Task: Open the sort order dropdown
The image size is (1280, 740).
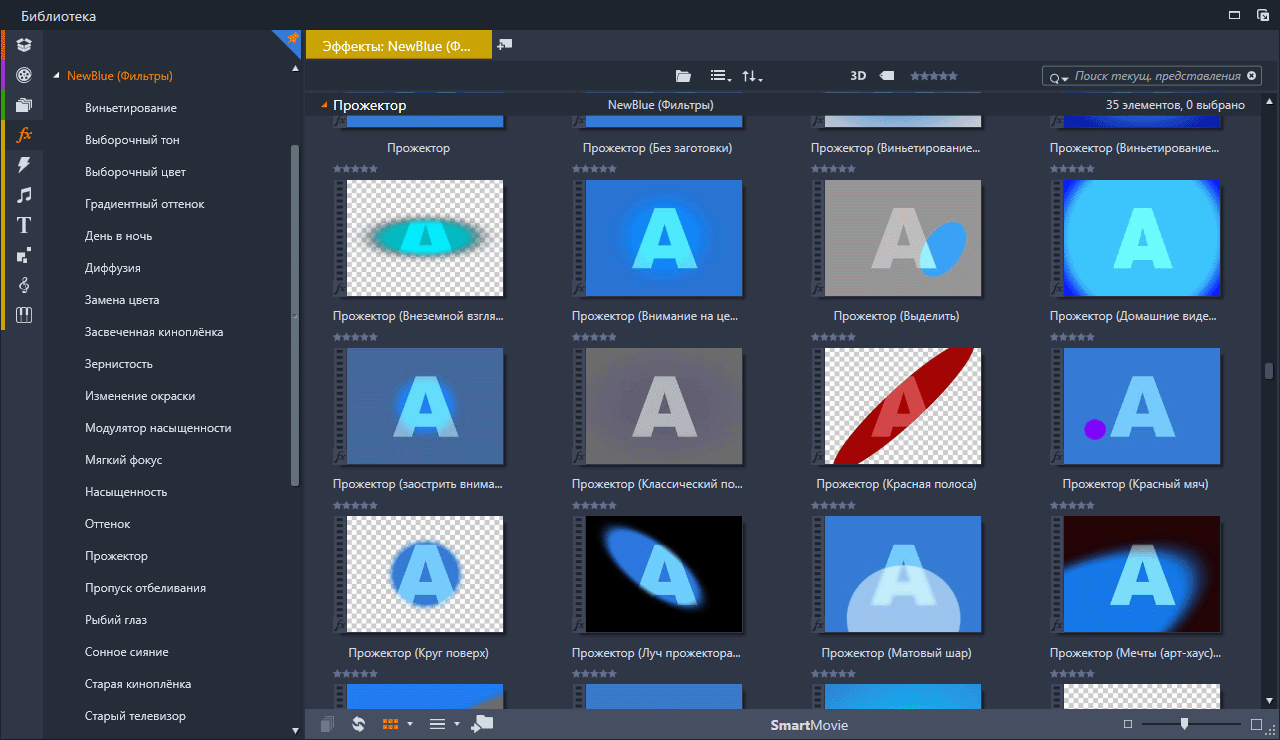Action: click(752, 76)
